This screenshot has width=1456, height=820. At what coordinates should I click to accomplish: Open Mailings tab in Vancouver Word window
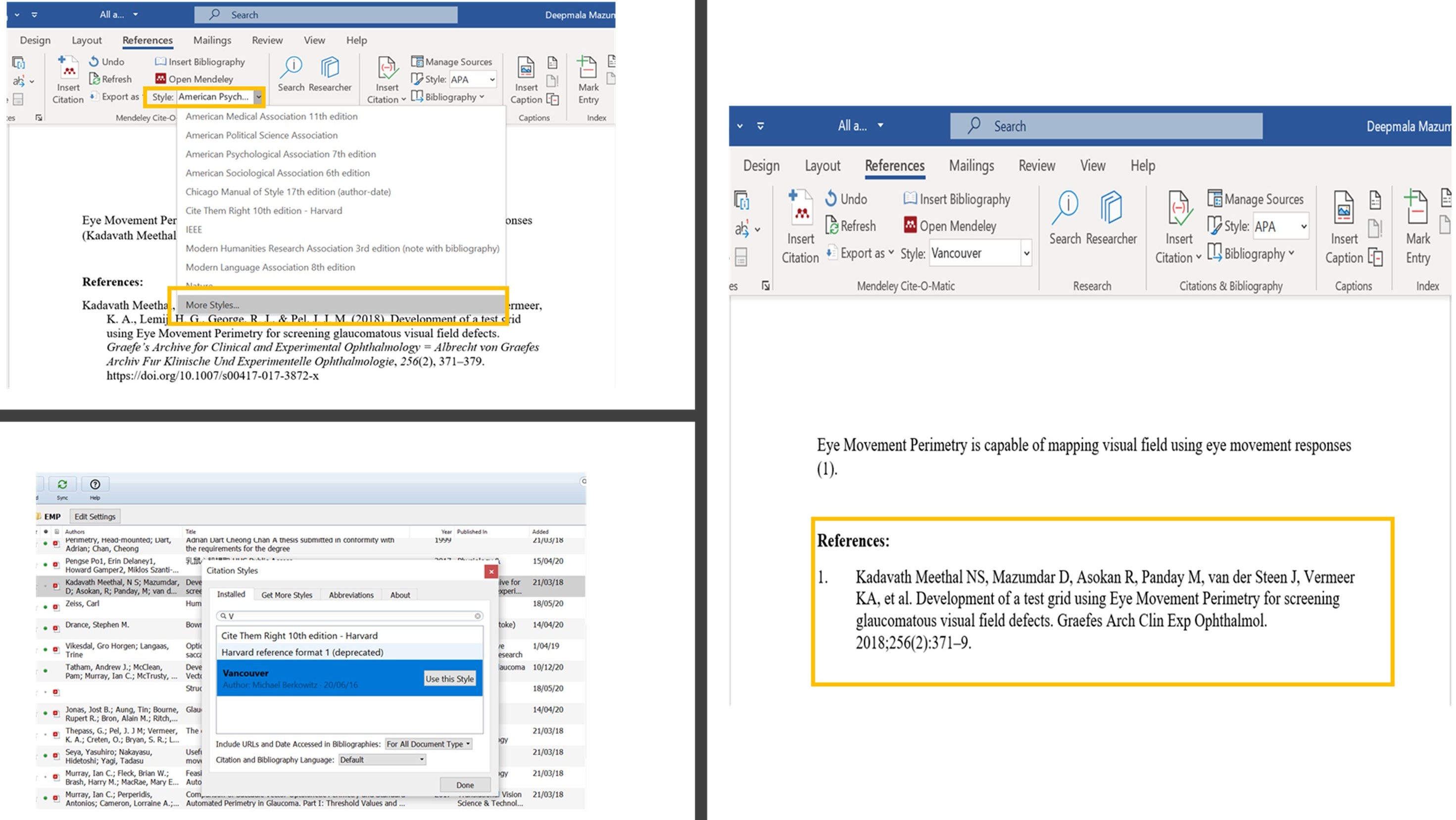pyautogui.click(x=971, y=166)
